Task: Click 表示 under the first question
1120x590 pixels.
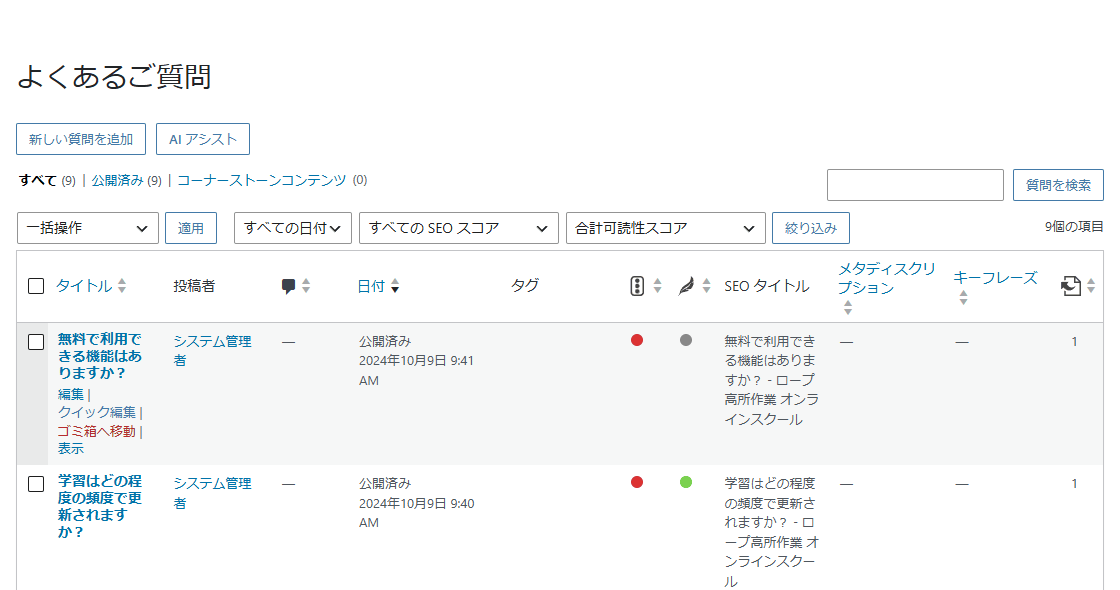Action: pyautogui.click(x=71, y=449)
